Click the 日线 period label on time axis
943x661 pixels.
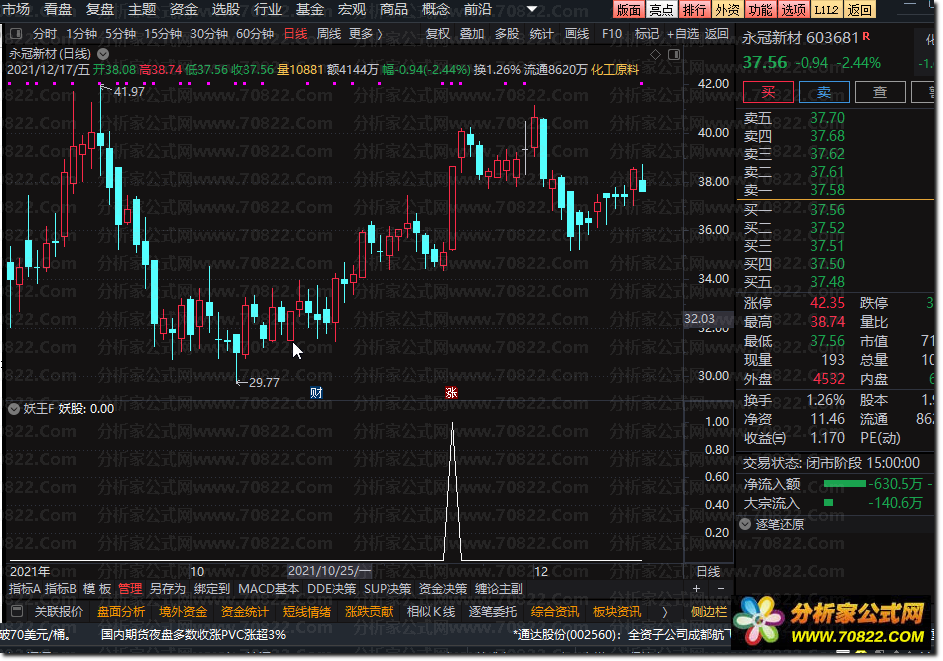tap(708, 571)
